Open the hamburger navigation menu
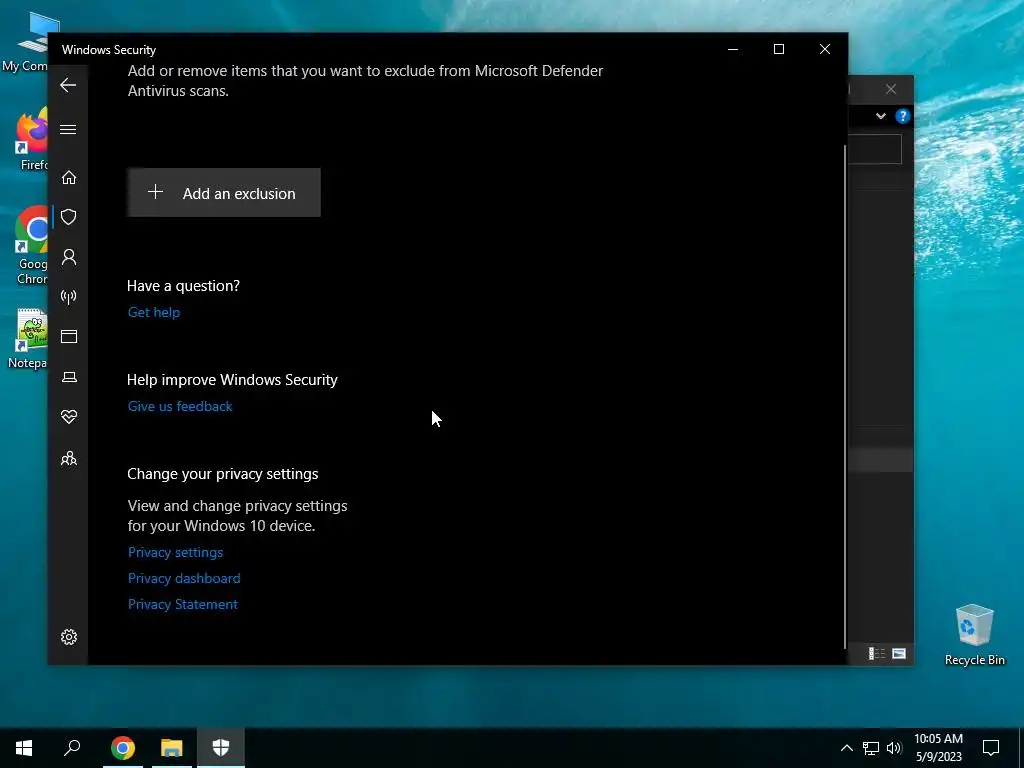This screenshot has width=1024, height=768. pyautogui.click(x=68, y=129)
